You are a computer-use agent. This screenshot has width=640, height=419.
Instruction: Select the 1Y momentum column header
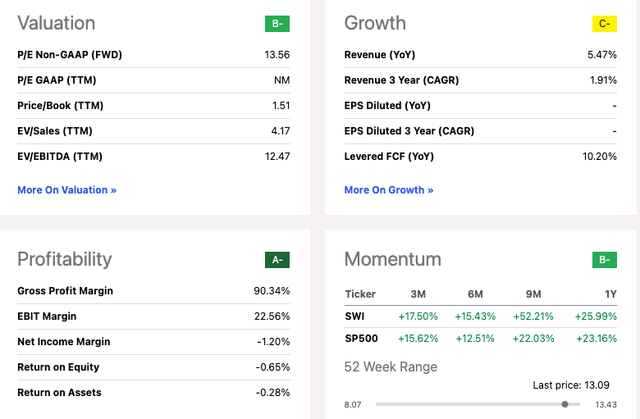pos(610,294)
